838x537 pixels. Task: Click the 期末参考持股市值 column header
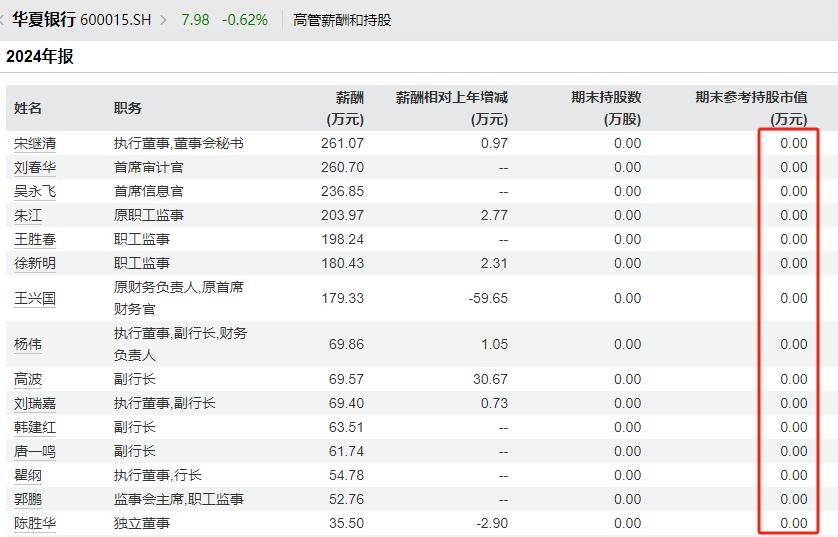751,108
